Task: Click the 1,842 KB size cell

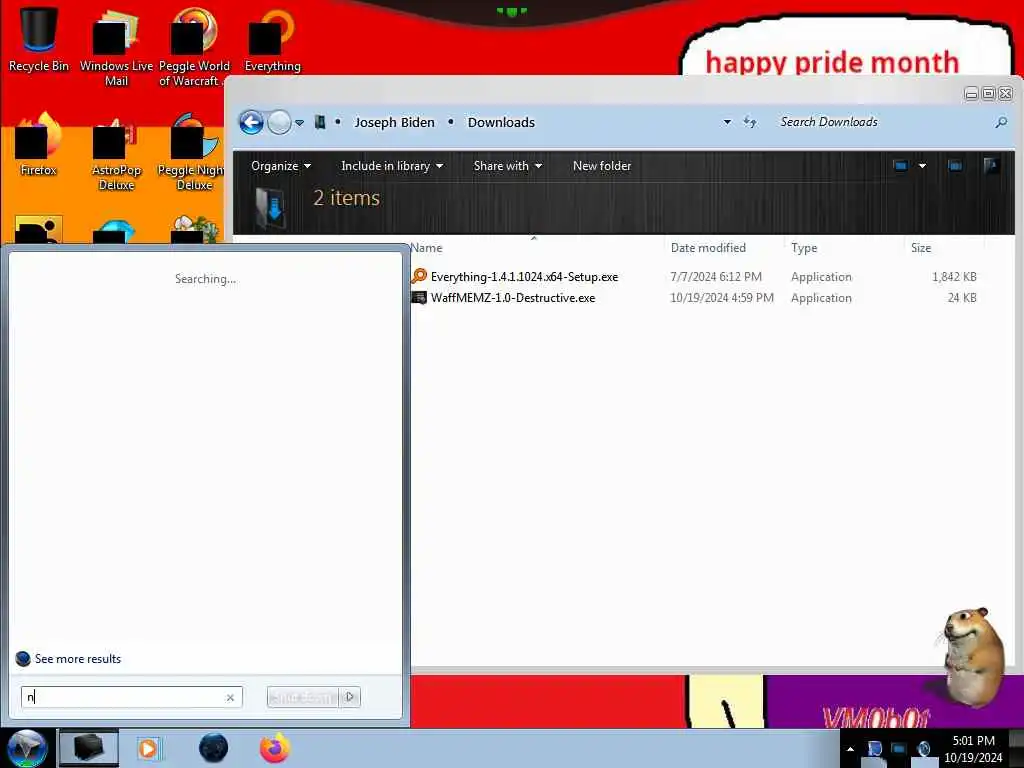Action: (954, 277)
